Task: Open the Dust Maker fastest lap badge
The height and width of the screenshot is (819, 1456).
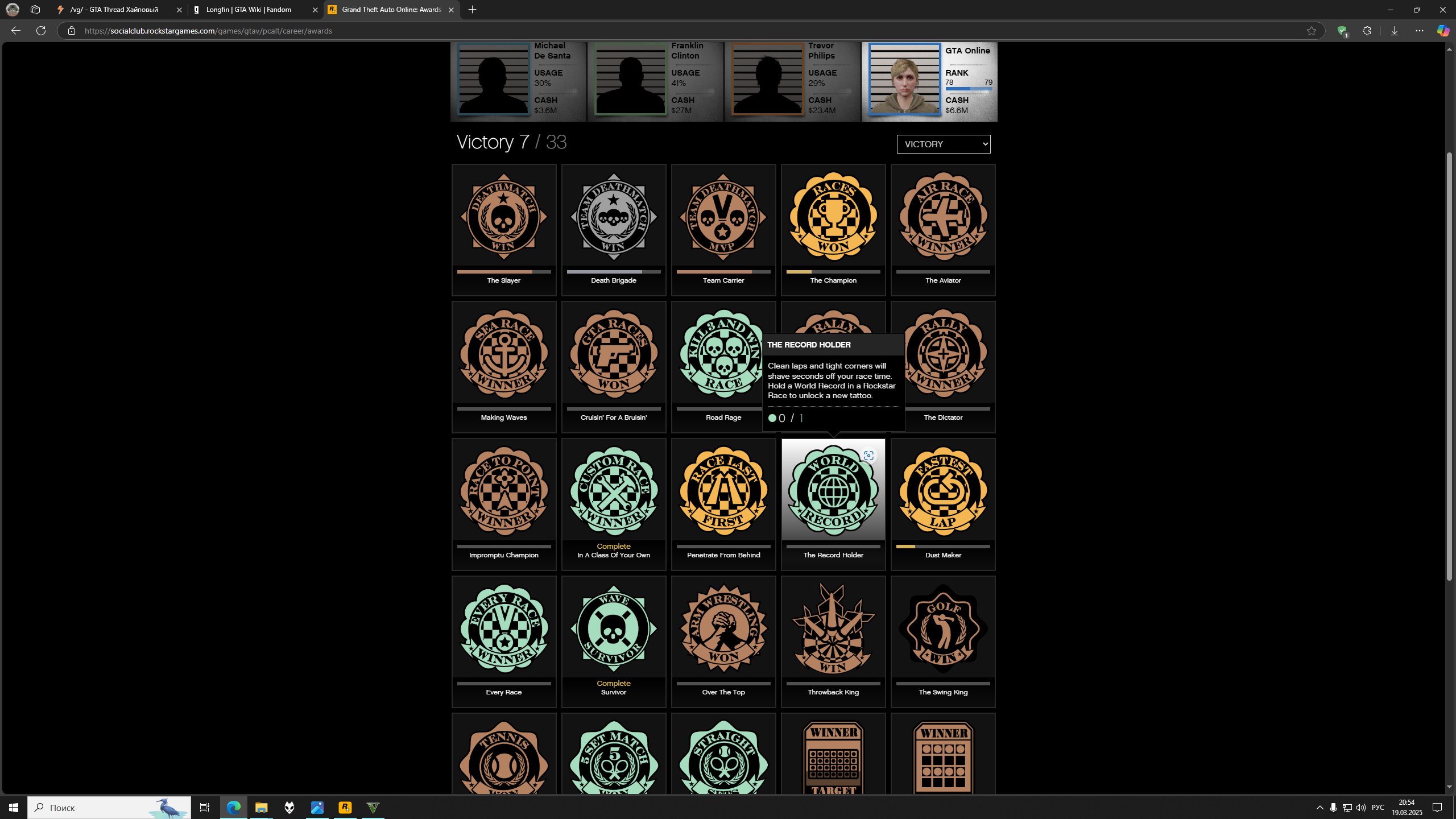Action: [943, 491]
